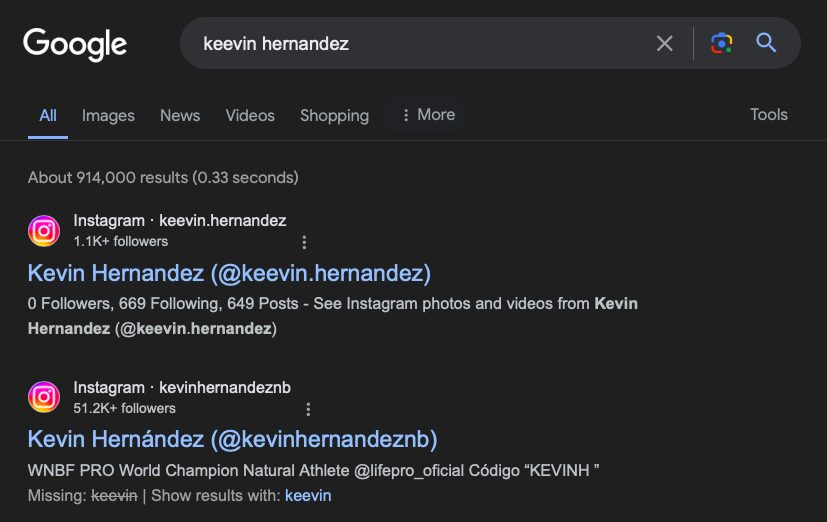Click first result's Instagram favicon

click(44, 231)
